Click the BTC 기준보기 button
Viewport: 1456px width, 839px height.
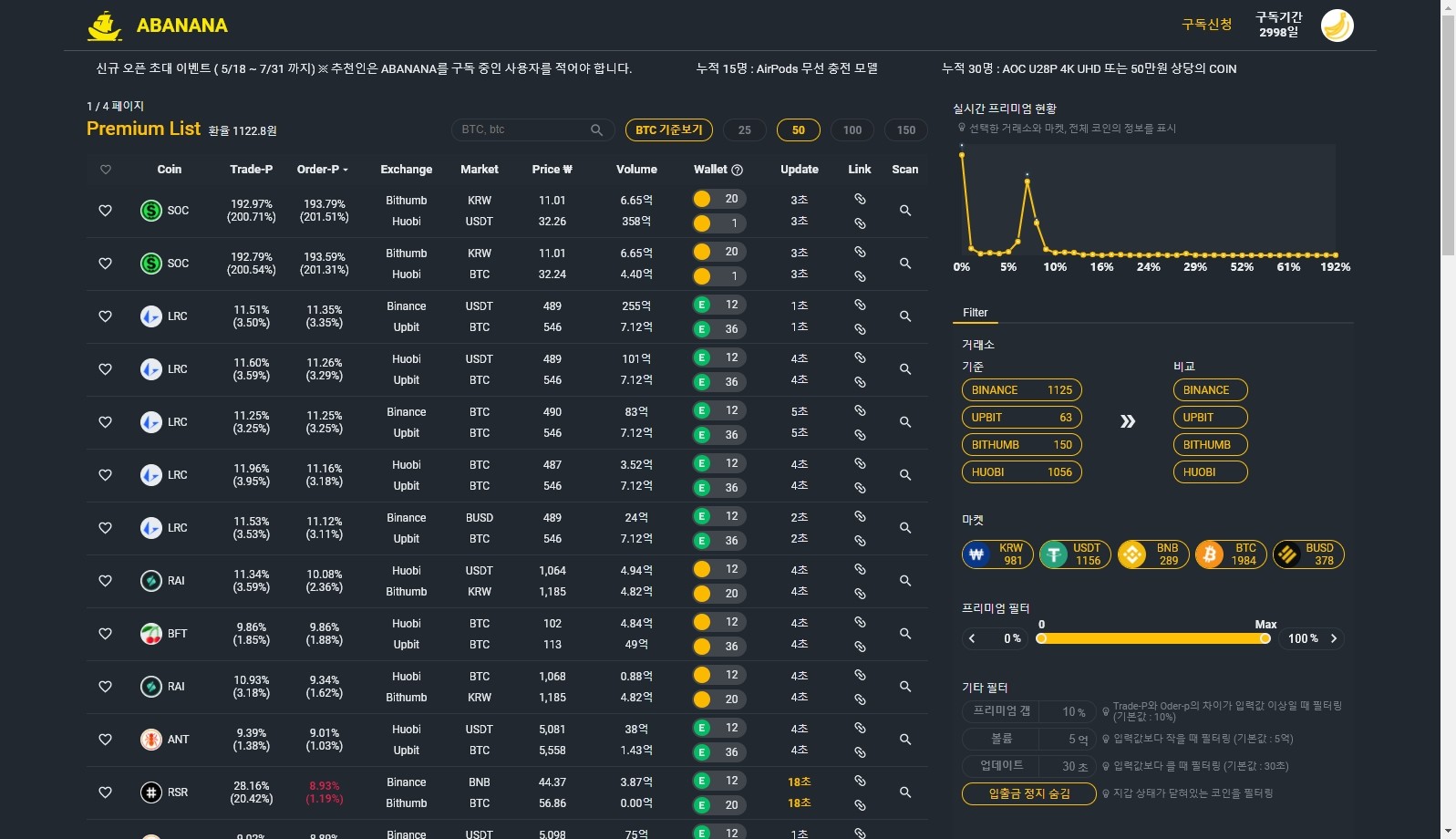point(669,130)
